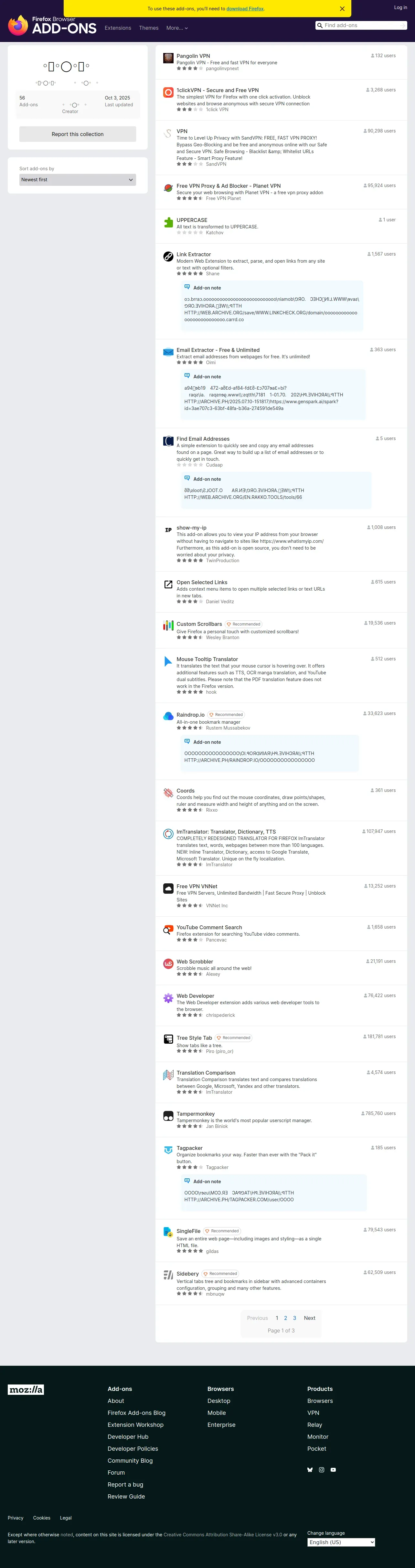Click the SingleFile add-on icon
This screenshot has width=415, height=1568.
168,1233
